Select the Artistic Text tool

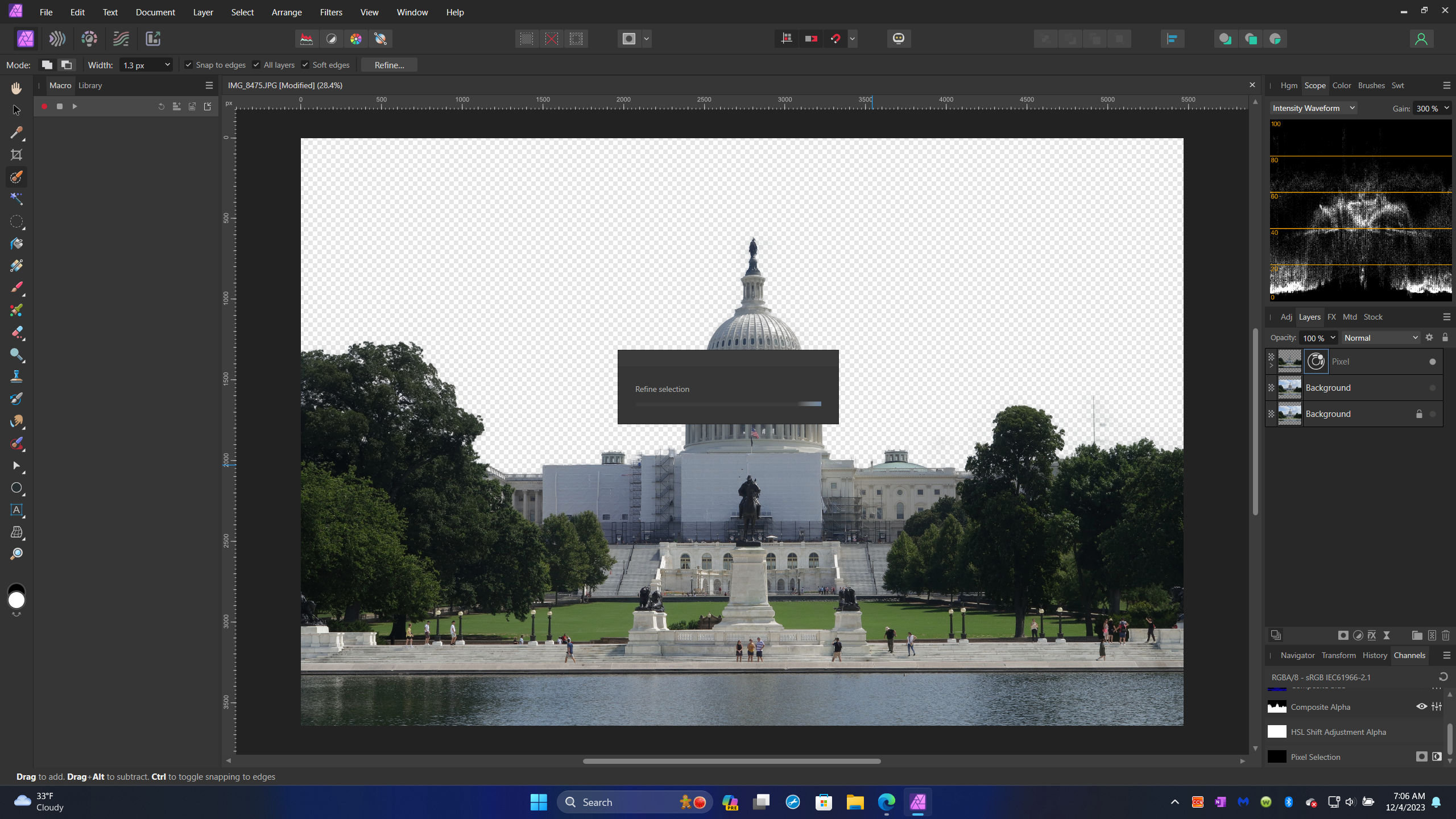pos(16,510)
